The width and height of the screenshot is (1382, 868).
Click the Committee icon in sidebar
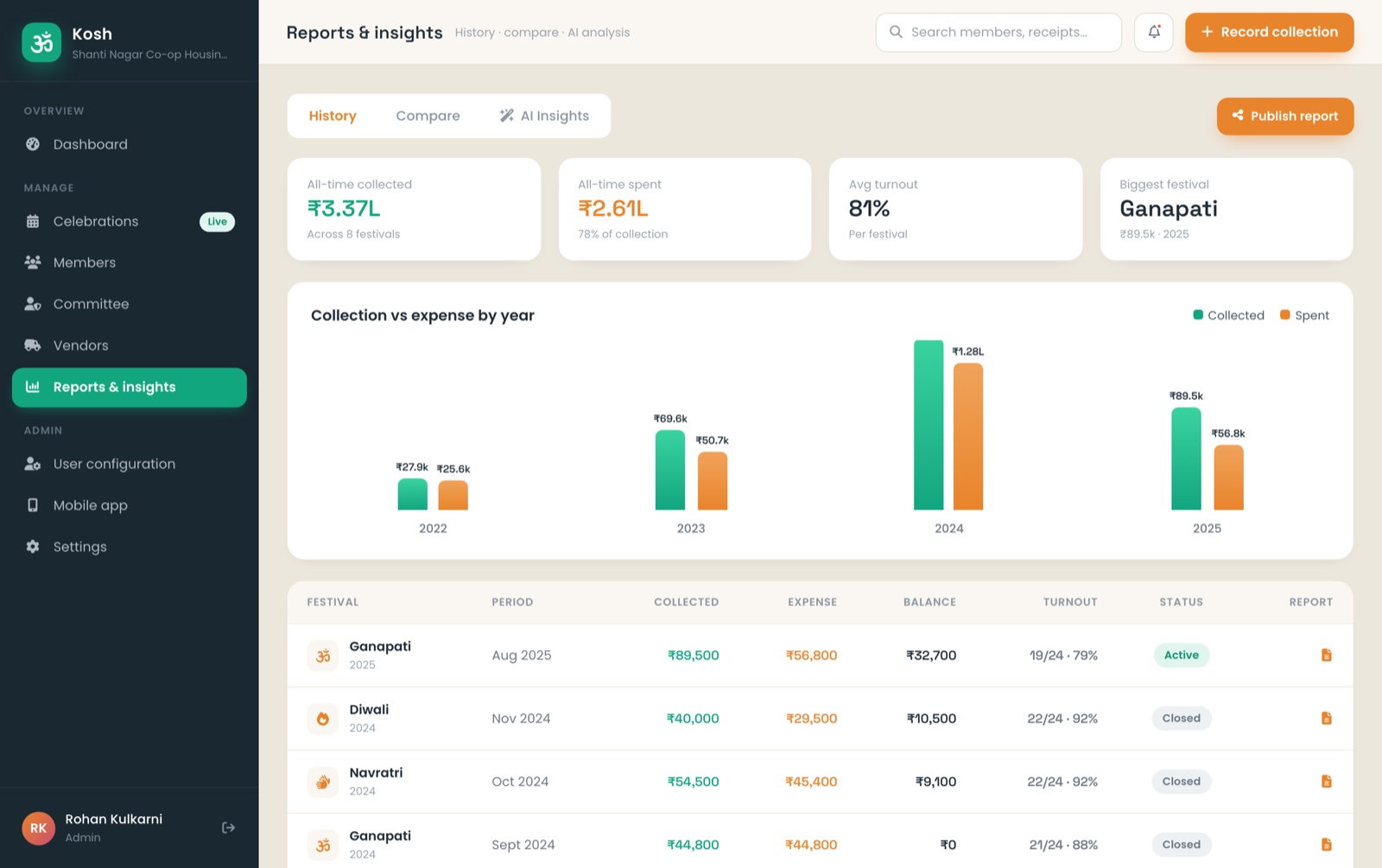tap(33, 304)
